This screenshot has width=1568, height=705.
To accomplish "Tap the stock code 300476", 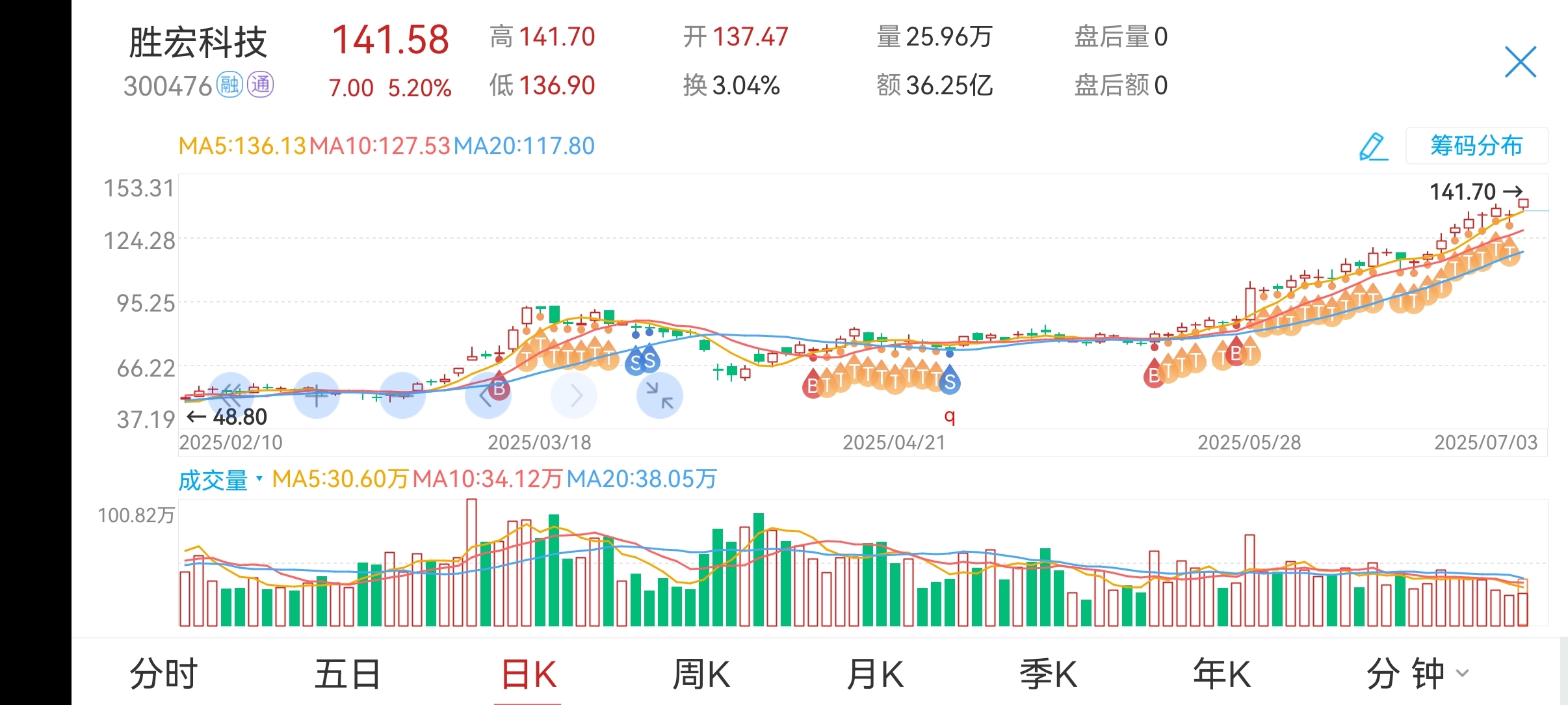I will [168, 86].
